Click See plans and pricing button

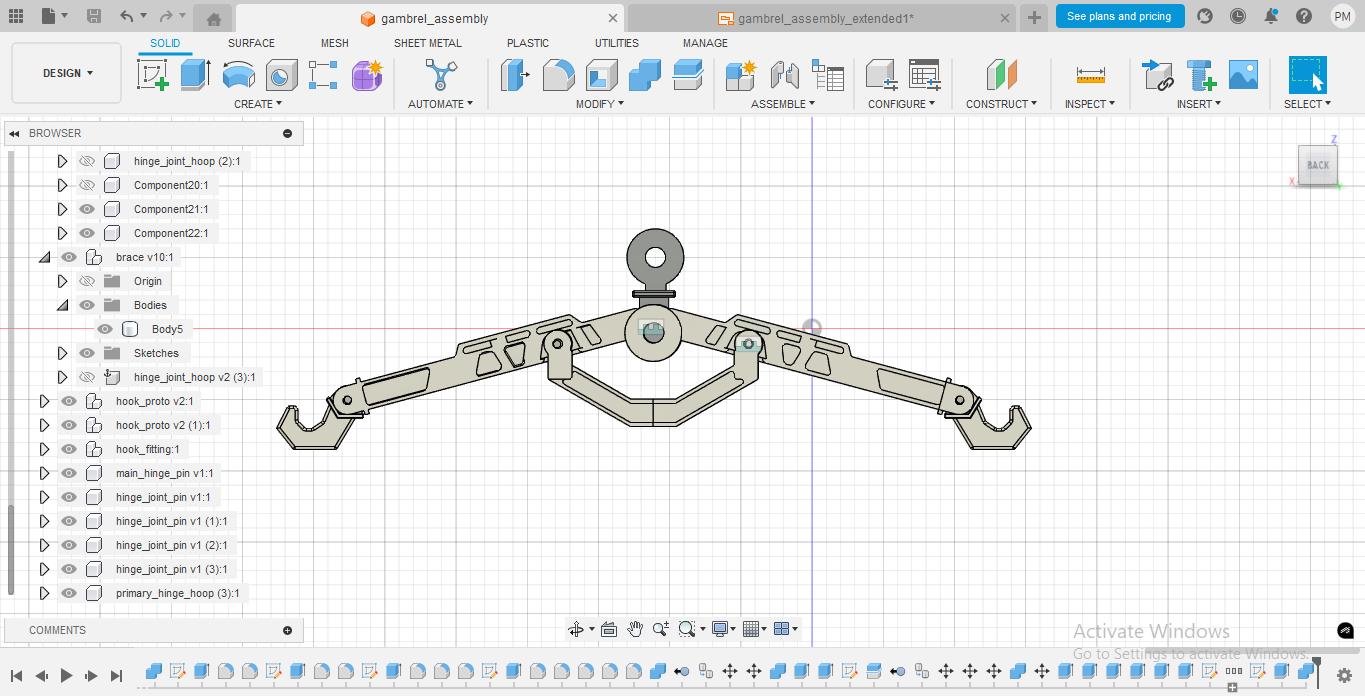tap(1118, 16)
